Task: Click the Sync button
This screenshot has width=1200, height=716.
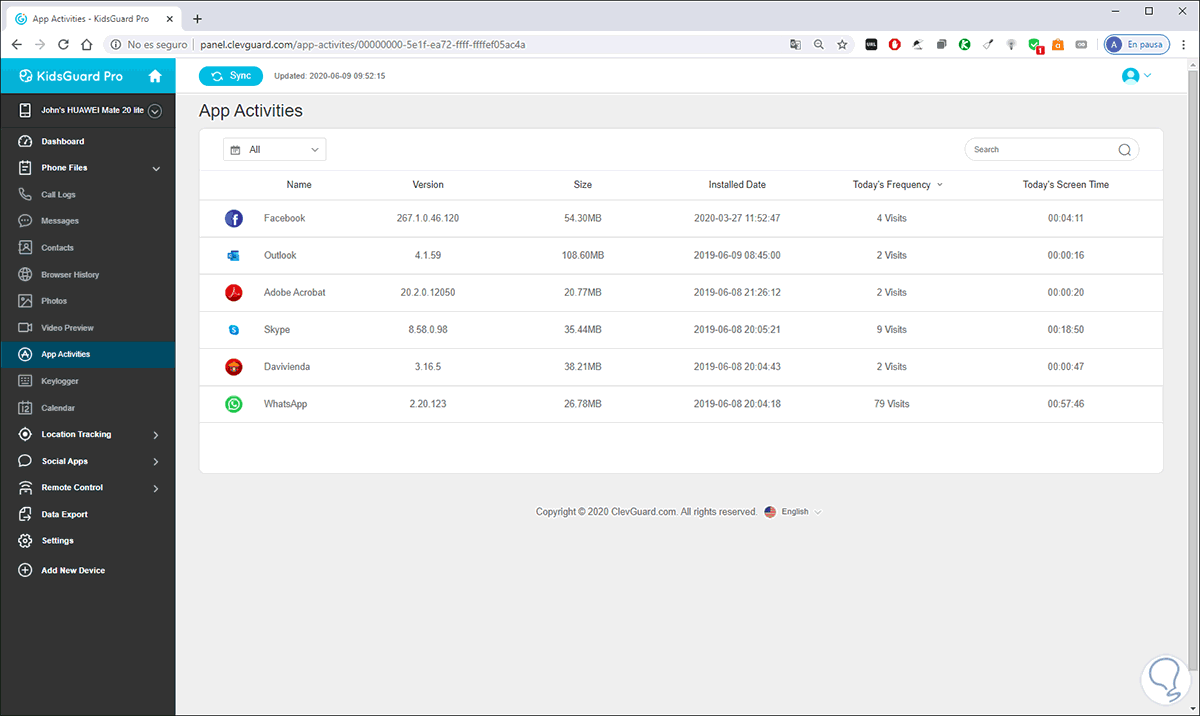Action: pos(231,76)
